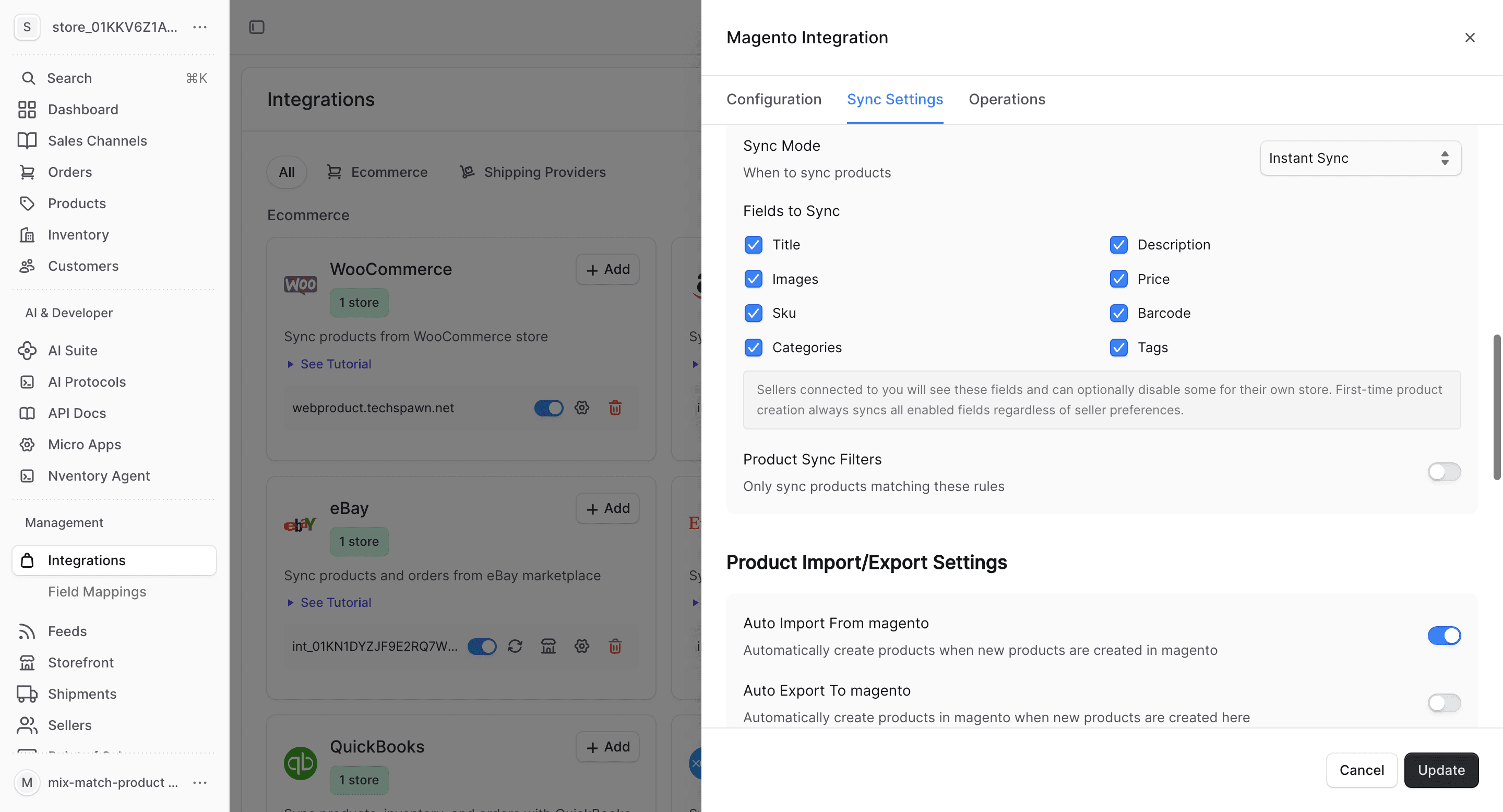Open settings gear for webproduct.techspawn.net

(x=582, y=408)
